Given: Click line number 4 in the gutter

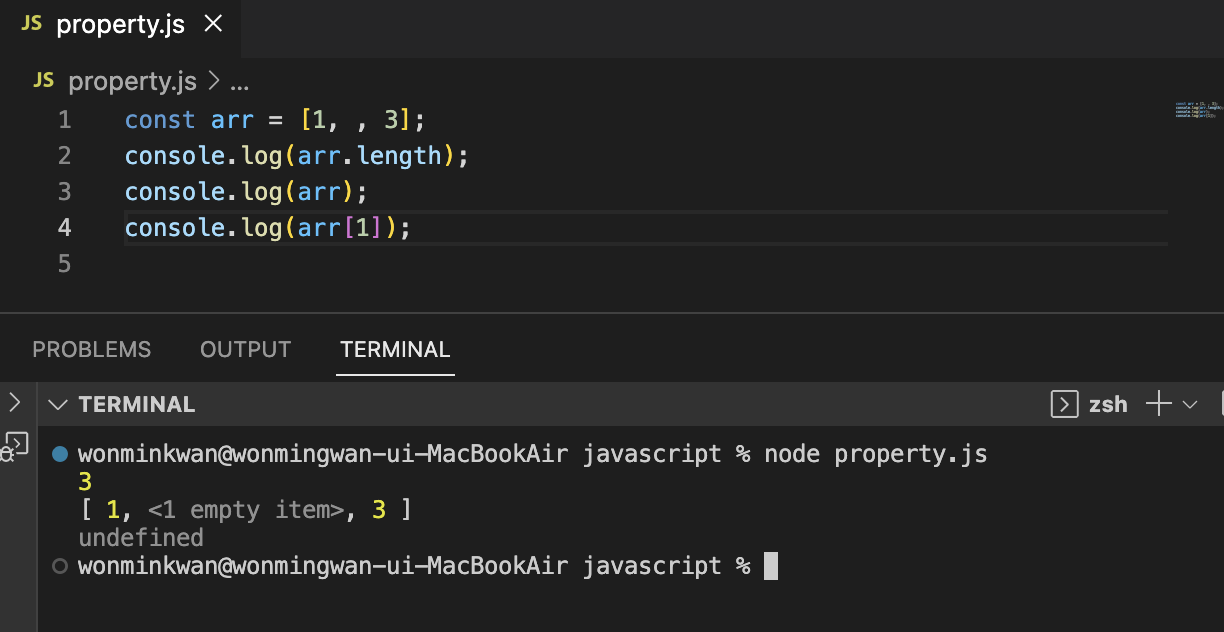Looking at the screenshot, I should pyautogui.click(x=65, y=228).
